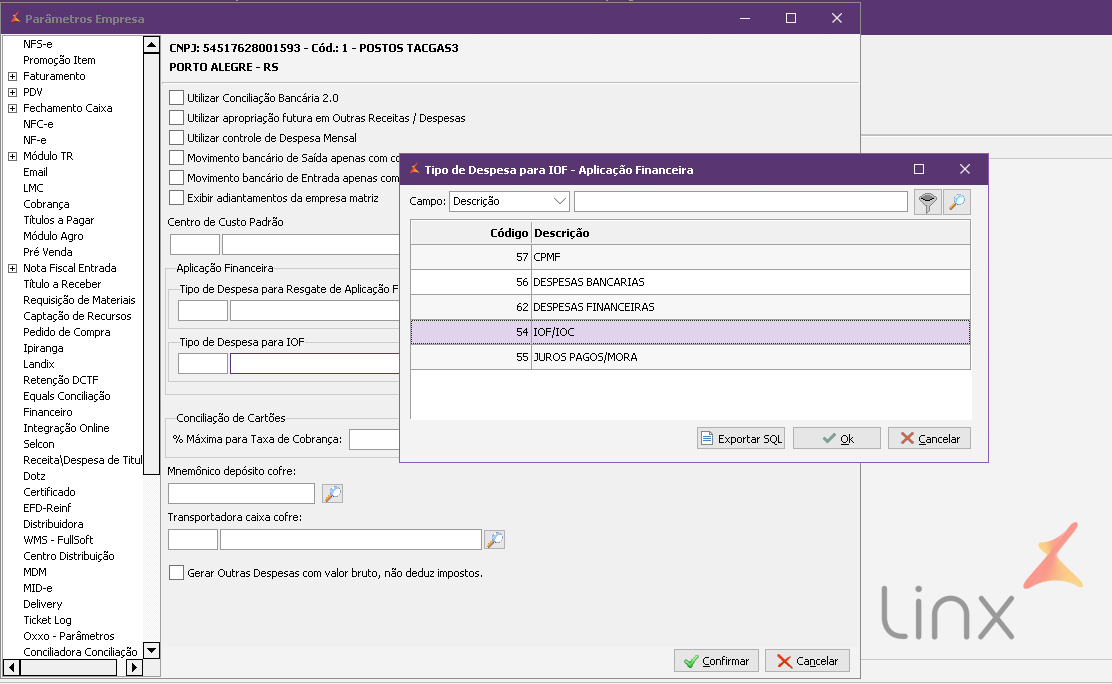
Task: Select Financeiro in the sidebar list
Action: point(48,412)
